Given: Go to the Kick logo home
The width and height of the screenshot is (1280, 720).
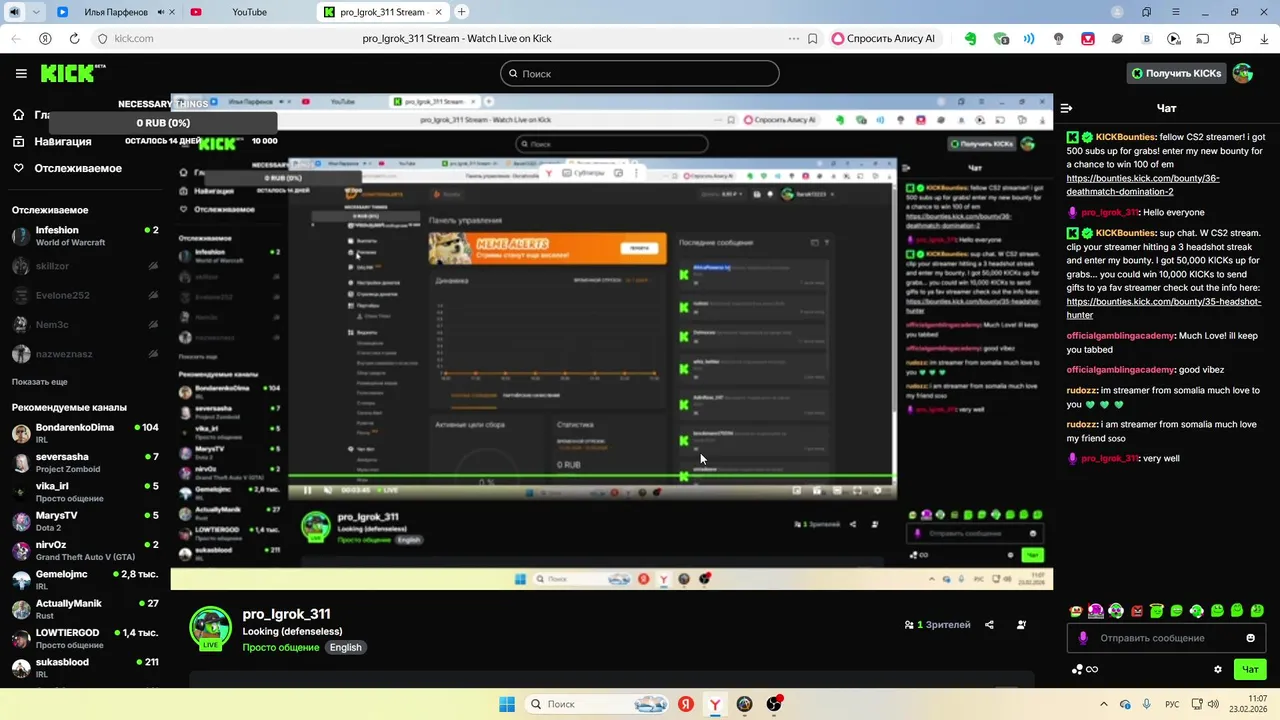Looking at the screenshot, I should 72,73.
